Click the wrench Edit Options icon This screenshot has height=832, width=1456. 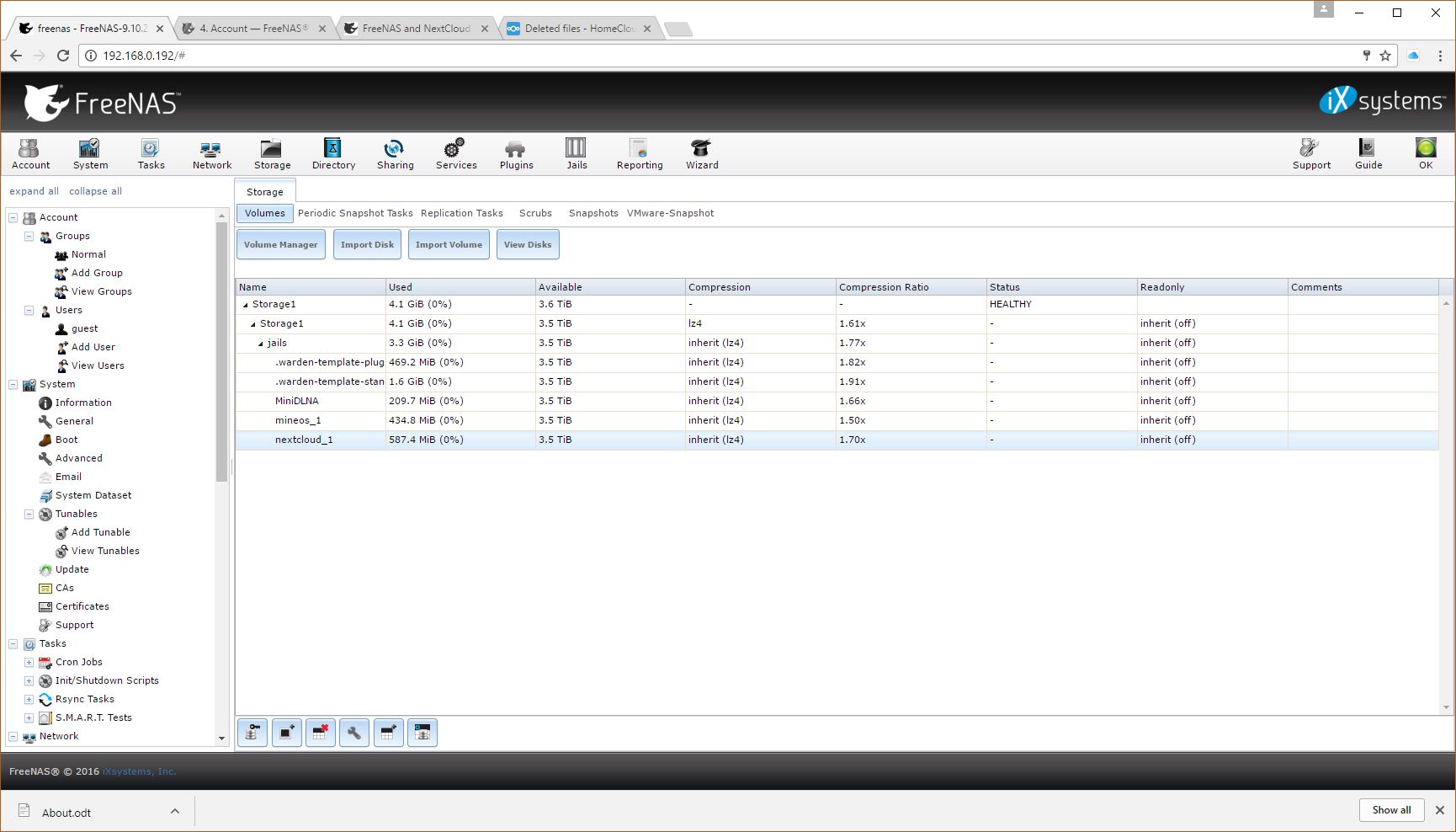click(x=354, y=733)
